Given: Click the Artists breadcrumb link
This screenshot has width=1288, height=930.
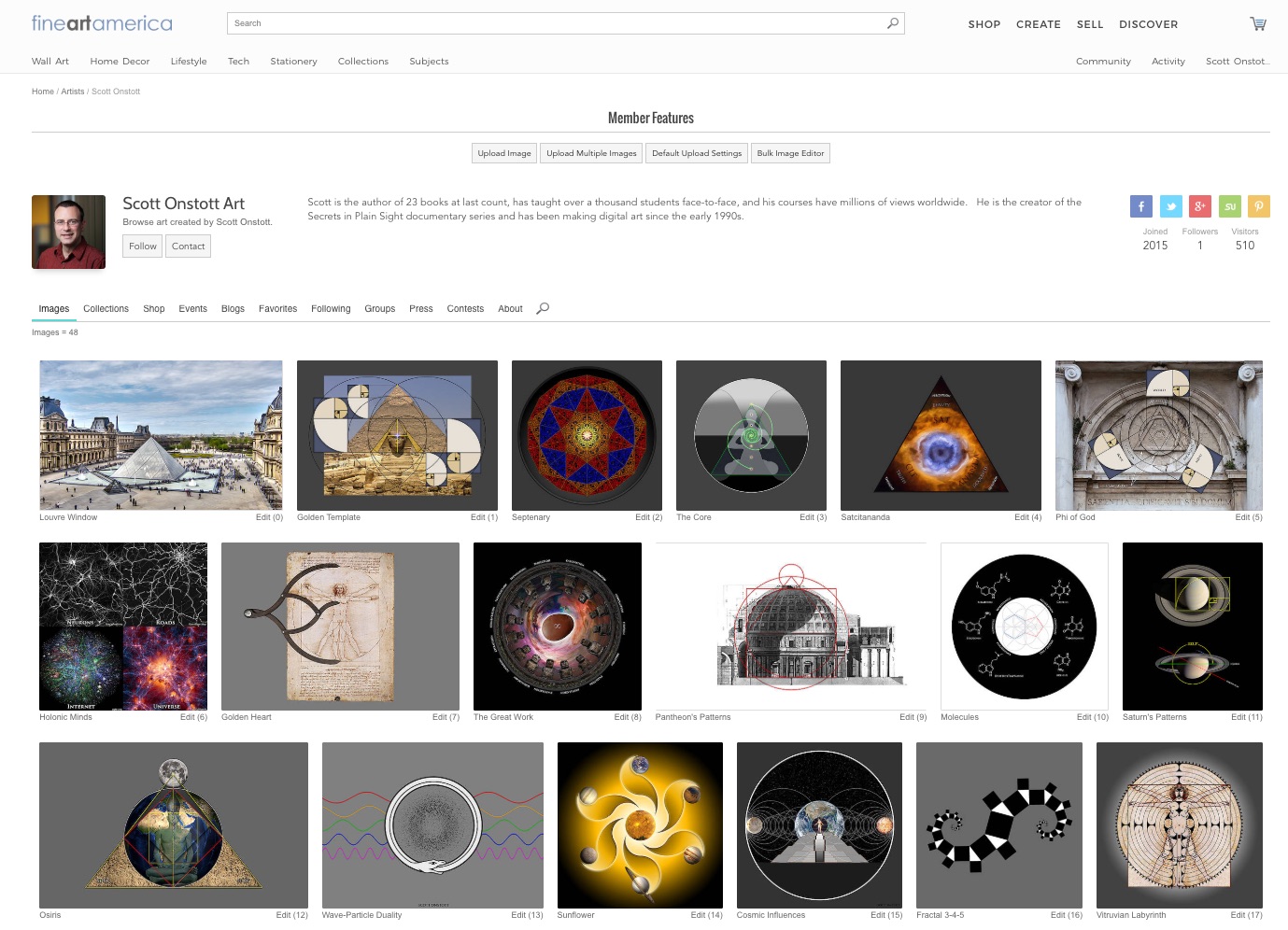Looking at the screenshot, I should [x=73, y=92].
